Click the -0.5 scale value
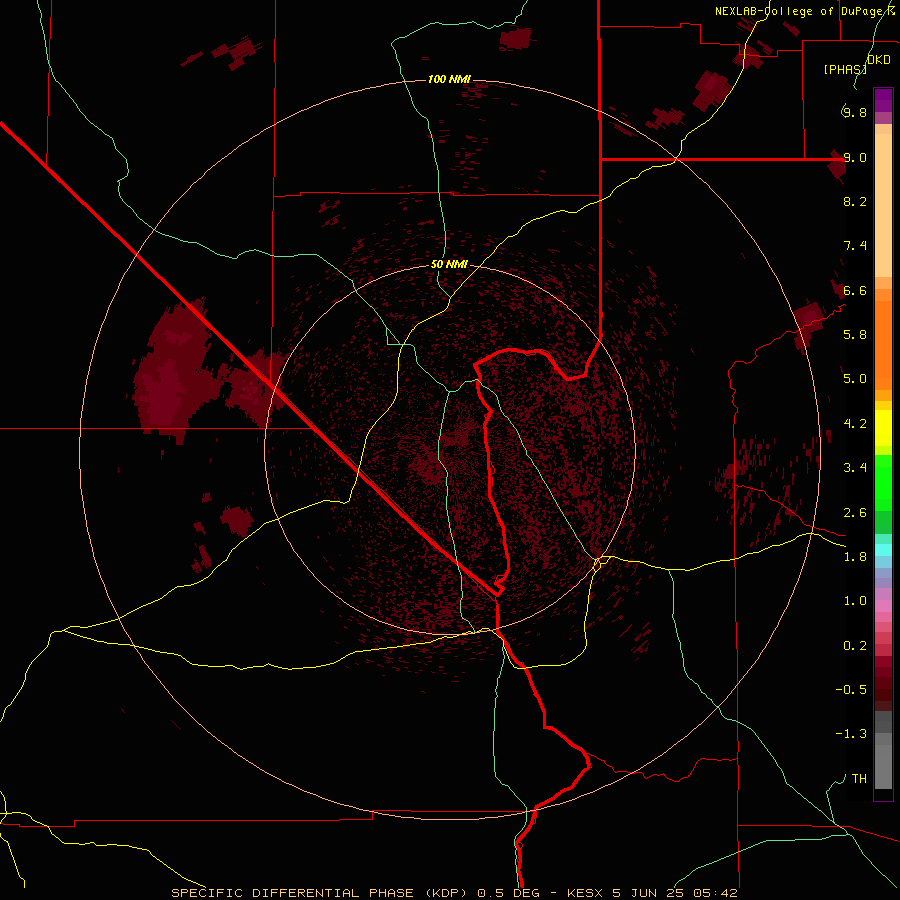This screenshot has height=900, width=900. tap(851, 689)
